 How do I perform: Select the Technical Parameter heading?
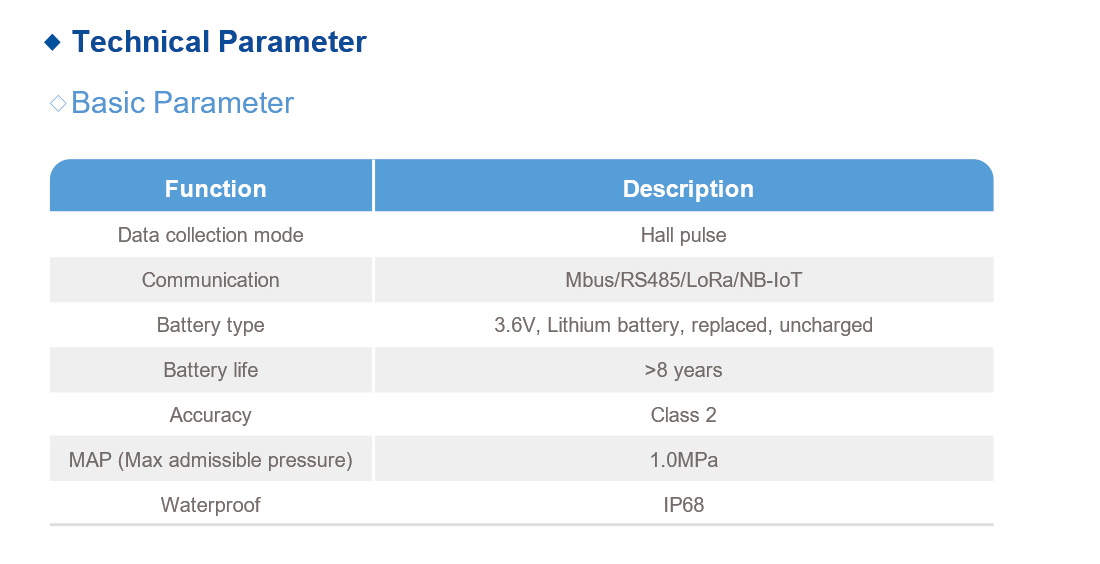coord(219,42)
